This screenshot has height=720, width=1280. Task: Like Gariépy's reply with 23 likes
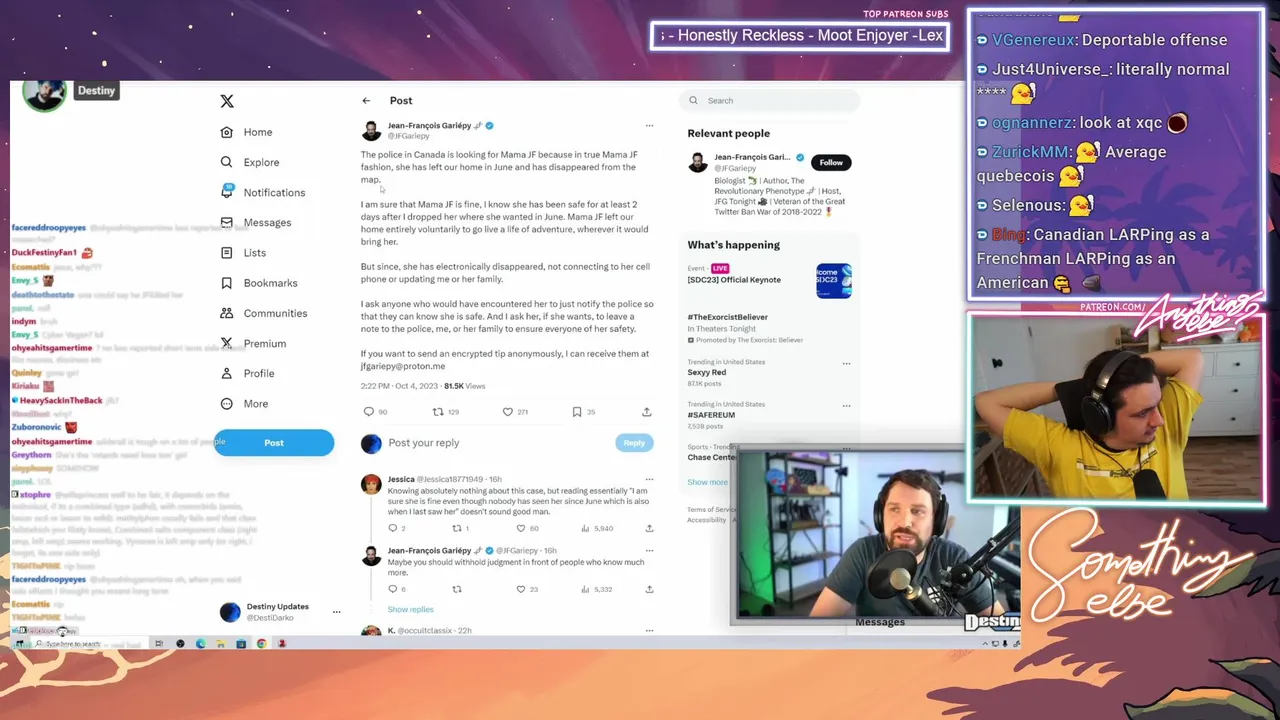(x=520, y=589)
